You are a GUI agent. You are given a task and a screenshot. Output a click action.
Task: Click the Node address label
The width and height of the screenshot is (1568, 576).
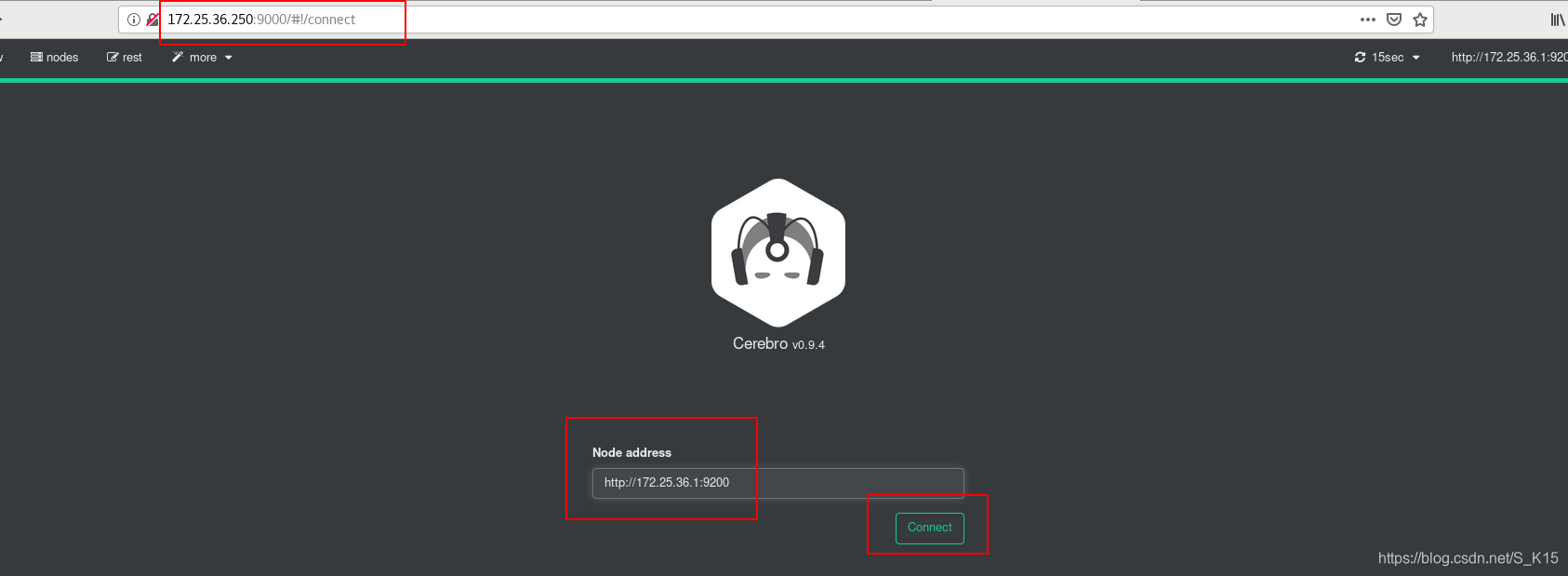pos(631,453)
